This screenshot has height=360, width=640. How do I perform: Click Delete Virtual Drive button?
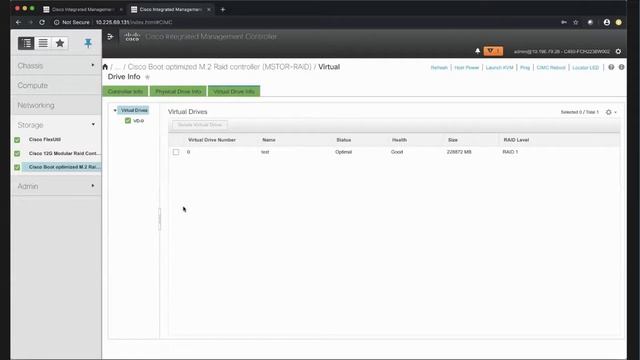pos(200,125)
